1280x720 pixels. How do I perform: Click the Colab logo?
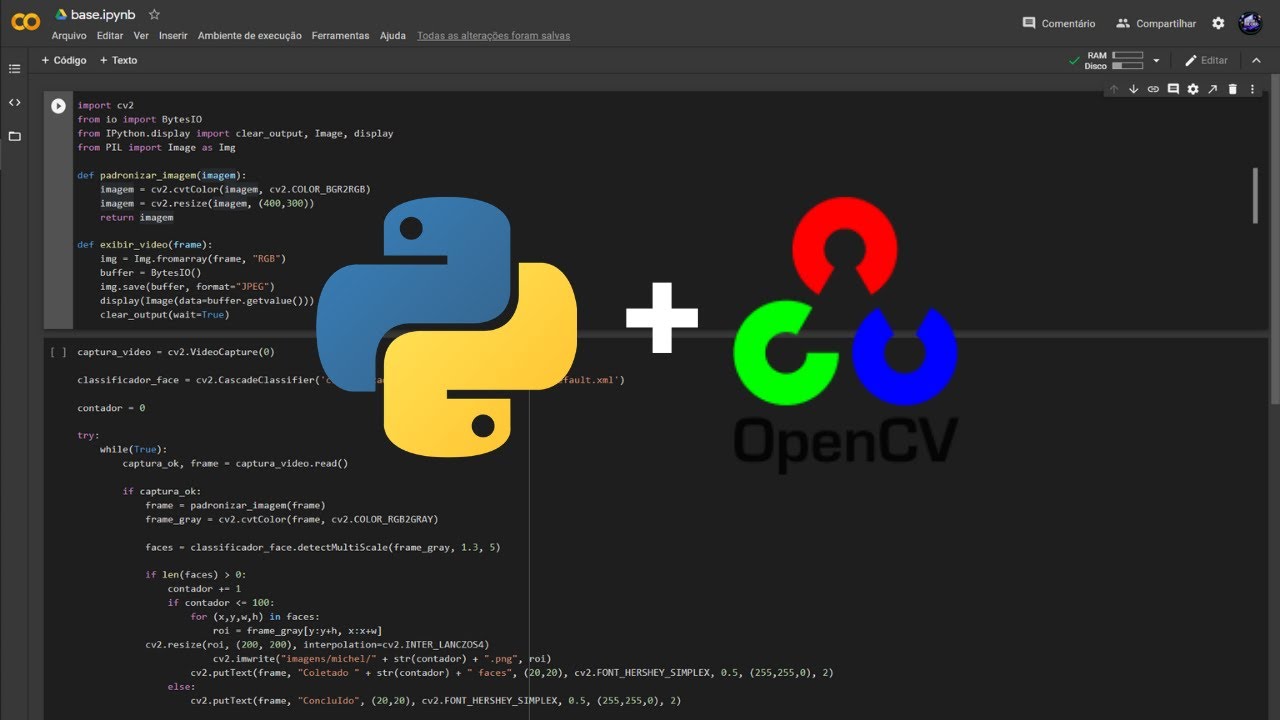pyautogui.click(x=25, y=22)
